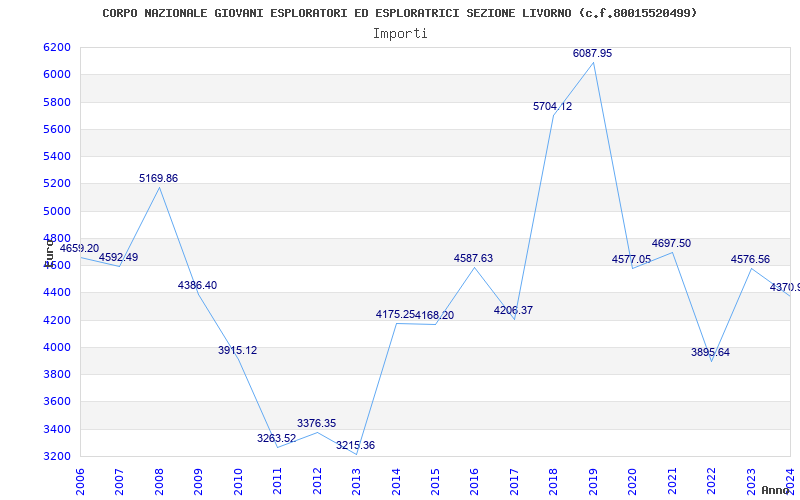Click x-axis year 2018
Screen dimensions: 800x500
point(554,482)
